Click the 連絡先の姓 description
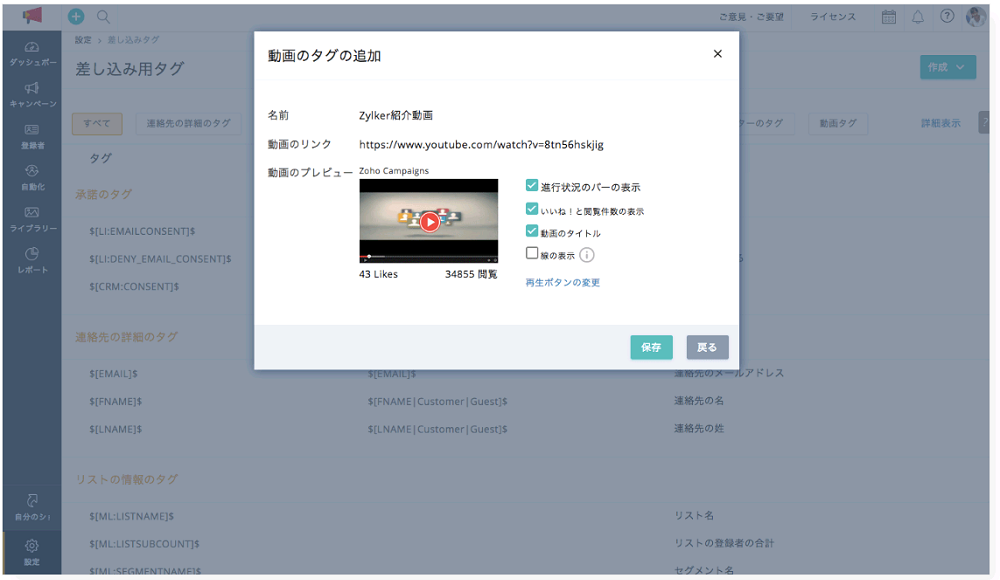Screen dimensions: 1000x580 tap(699, 429)
